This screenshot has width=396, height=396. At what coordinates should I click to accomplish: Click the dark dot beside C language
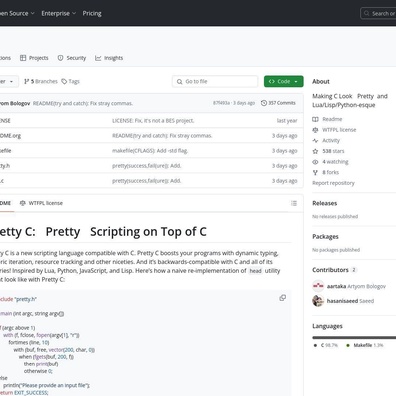pos(315,345)
